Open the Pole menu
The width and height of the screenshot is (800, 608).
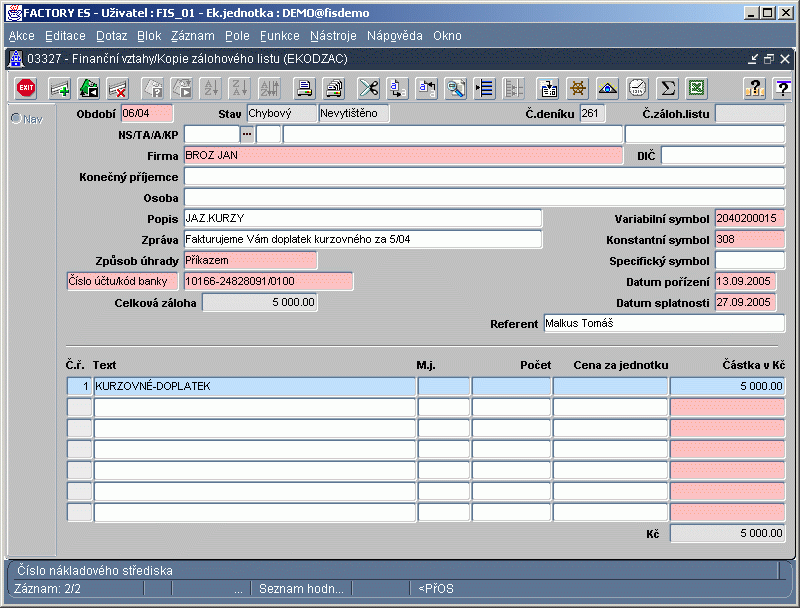click(237, 36)
